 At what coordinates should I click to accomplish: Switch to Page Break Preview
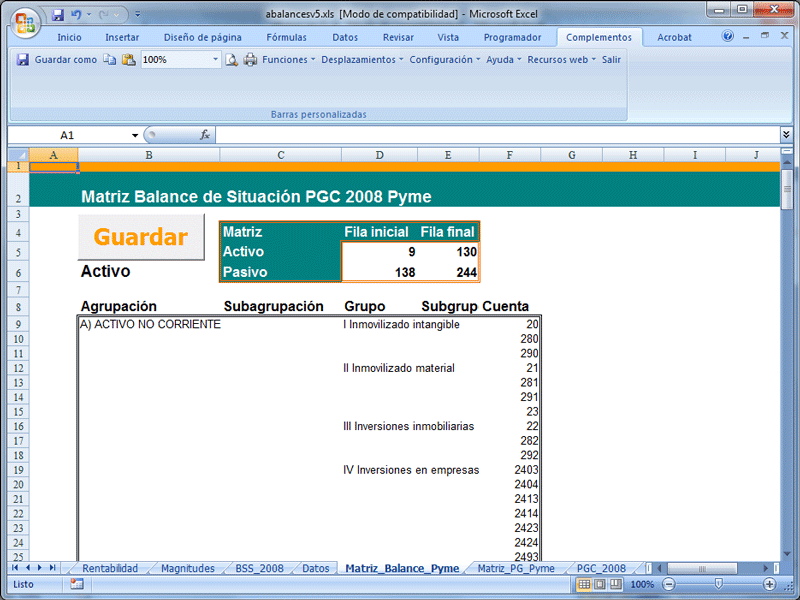(x=616, y=584)
